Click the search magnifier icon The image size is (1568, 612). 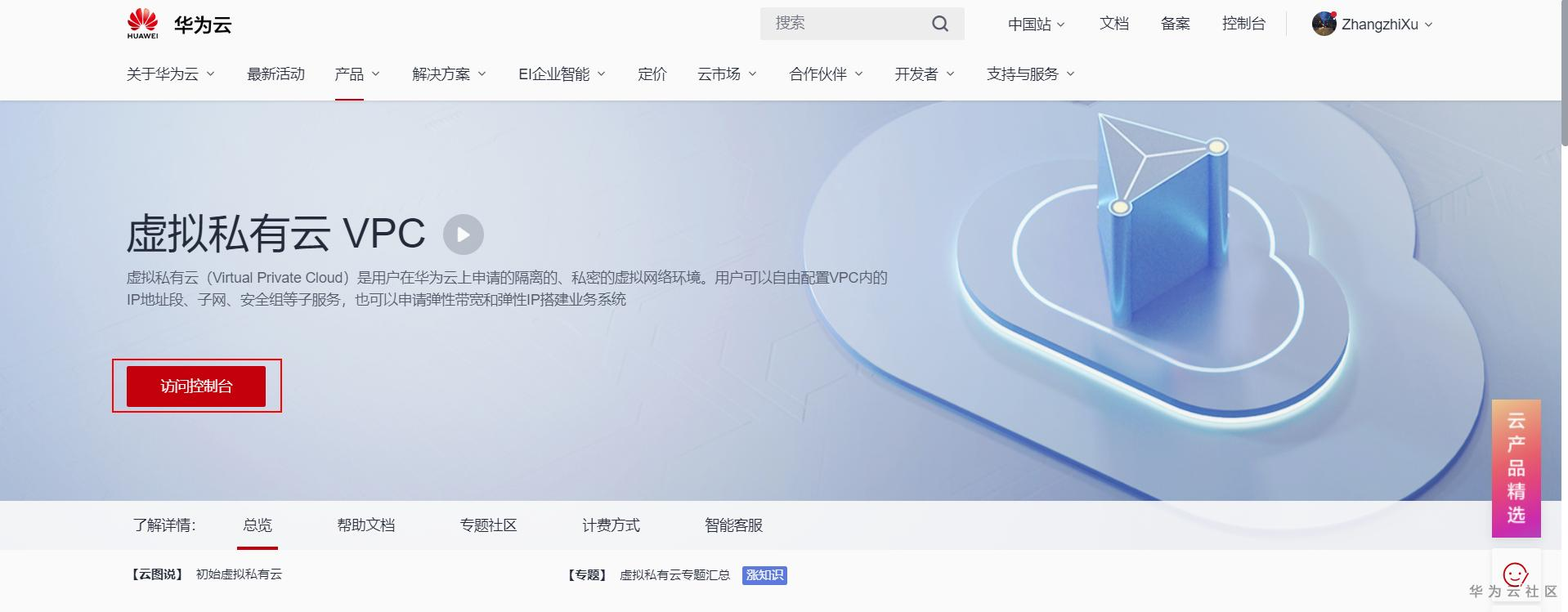click(x=940, y=24)
